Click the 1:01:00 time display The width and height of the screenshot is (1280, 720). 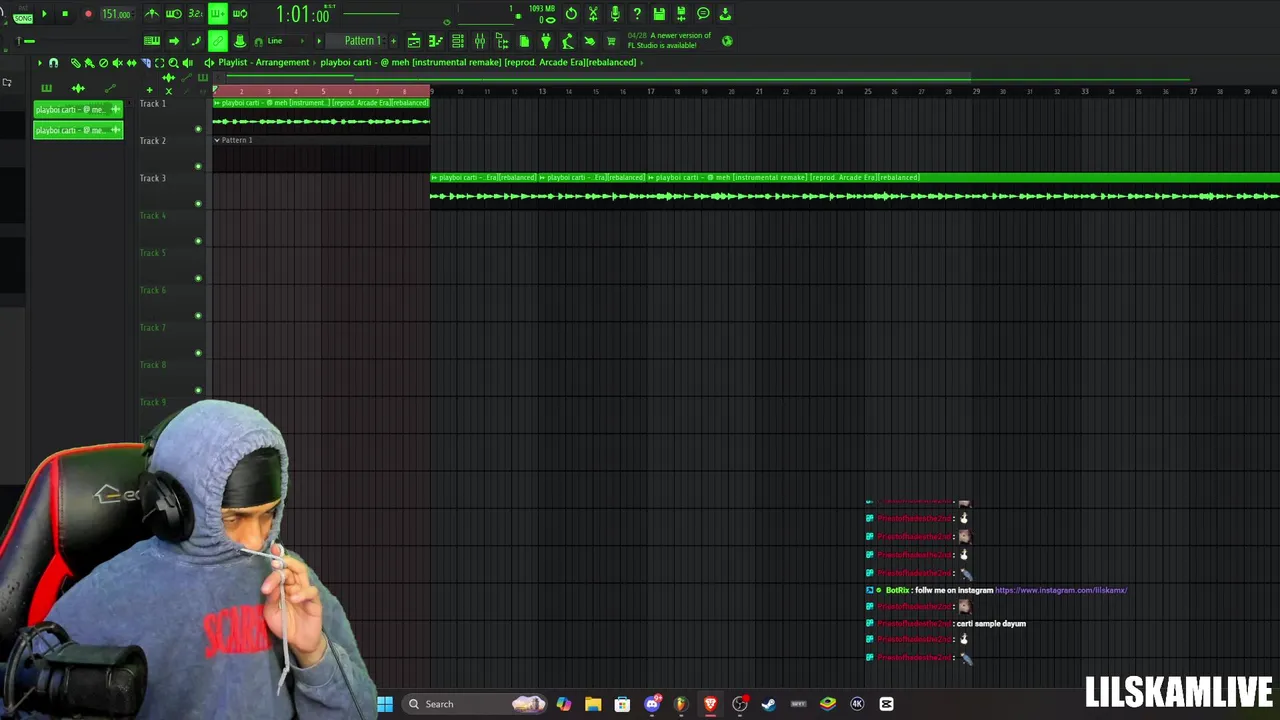[x=303, y=15]
